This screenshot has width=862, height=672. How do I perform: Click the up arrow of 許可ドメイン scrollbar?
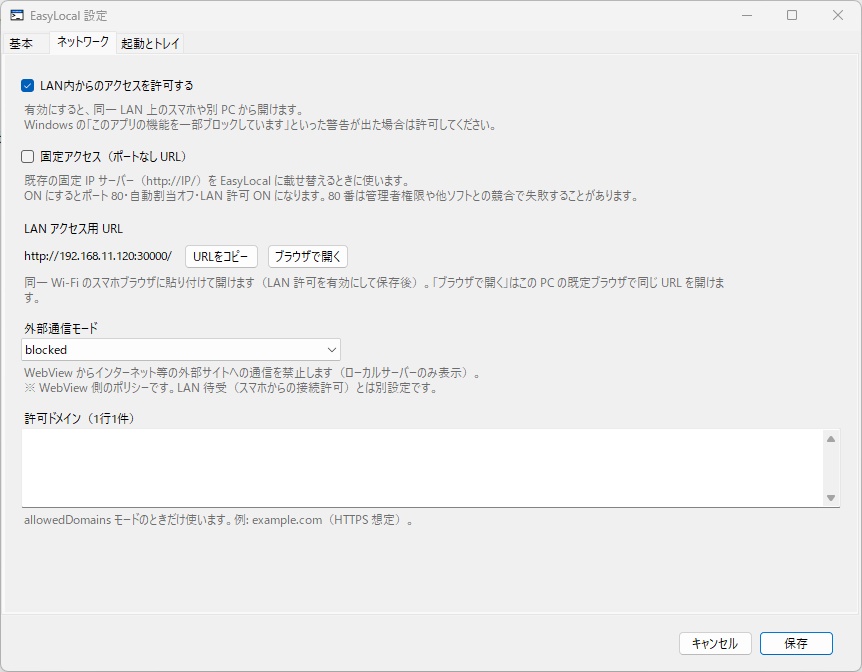[x=831, y=439]
